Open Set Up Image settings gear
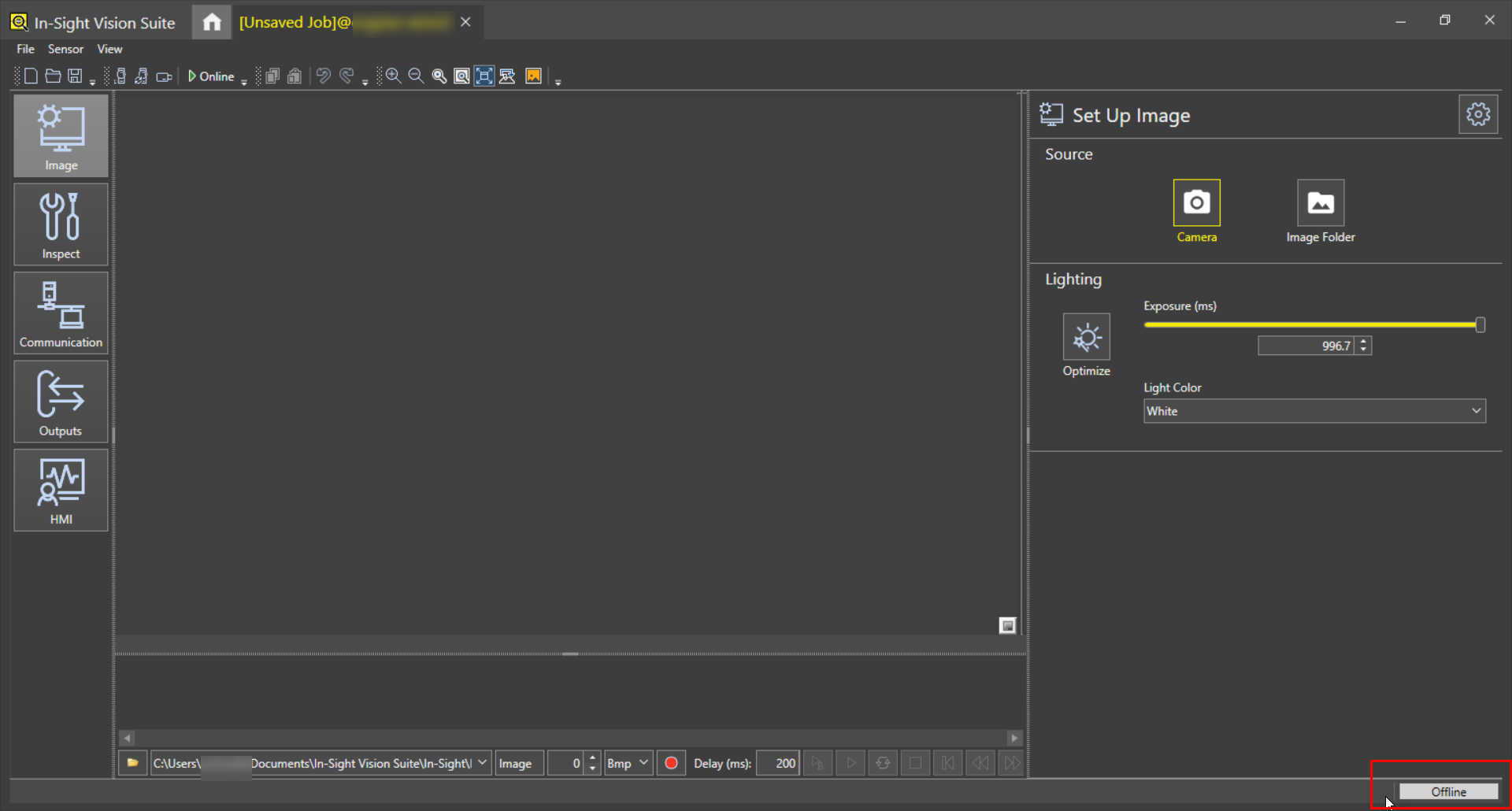Screen dimensions: 1512x811 1477,115
